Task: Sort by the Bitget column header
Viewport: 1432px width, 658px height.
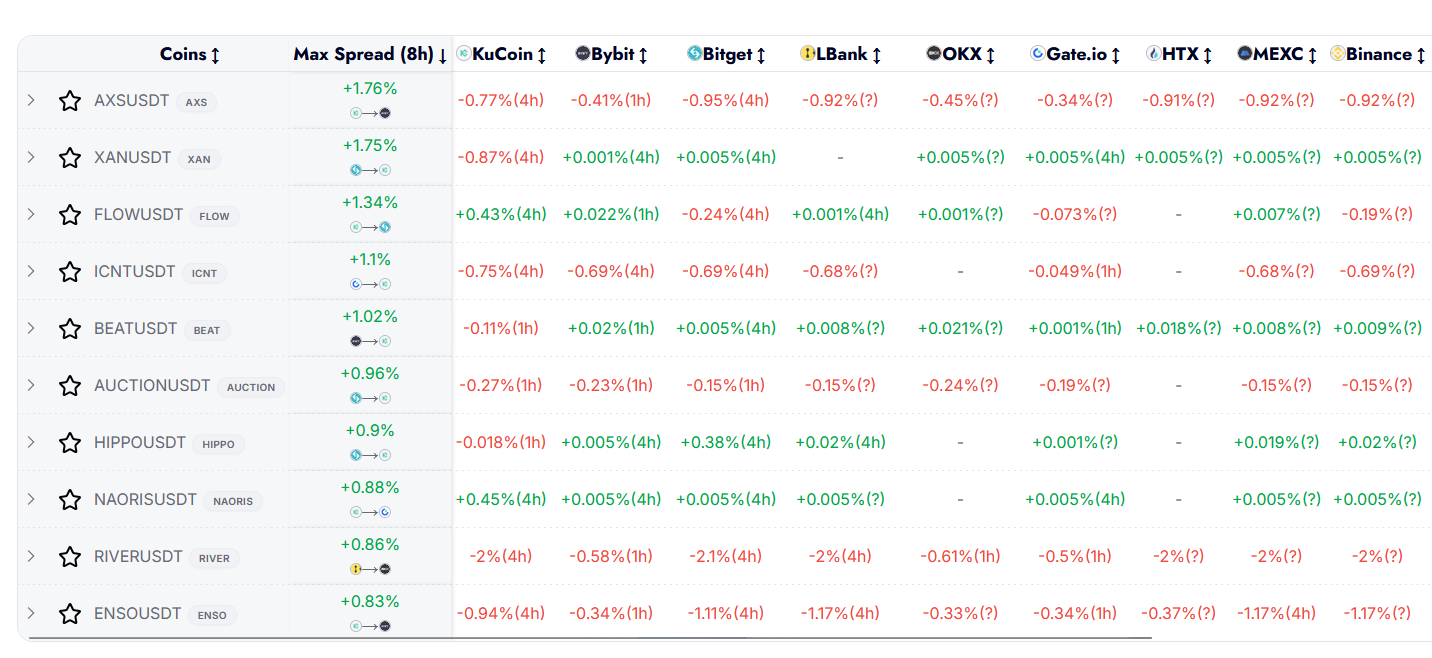Action: (x=725, y=54)
